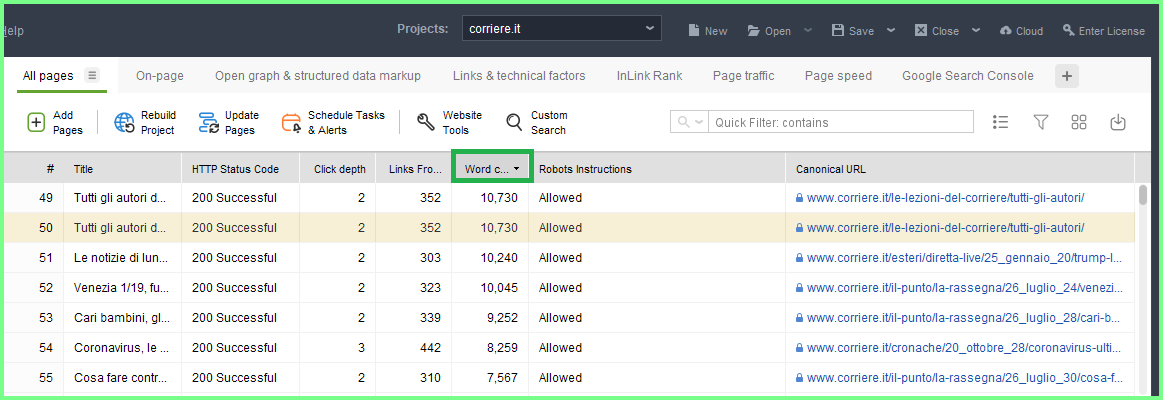Click the Close project icon

coord(920,30)
